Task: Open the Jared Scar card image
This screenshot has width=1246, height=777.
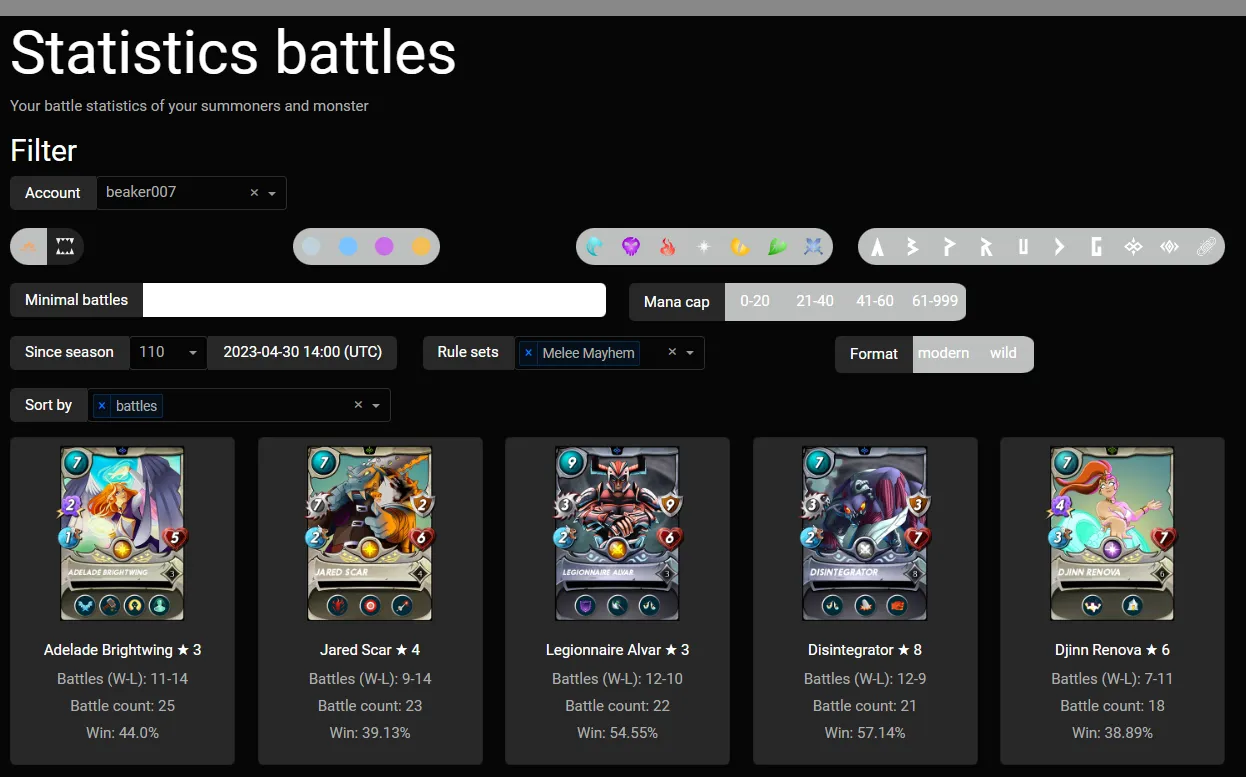Action: click(370, 533)
